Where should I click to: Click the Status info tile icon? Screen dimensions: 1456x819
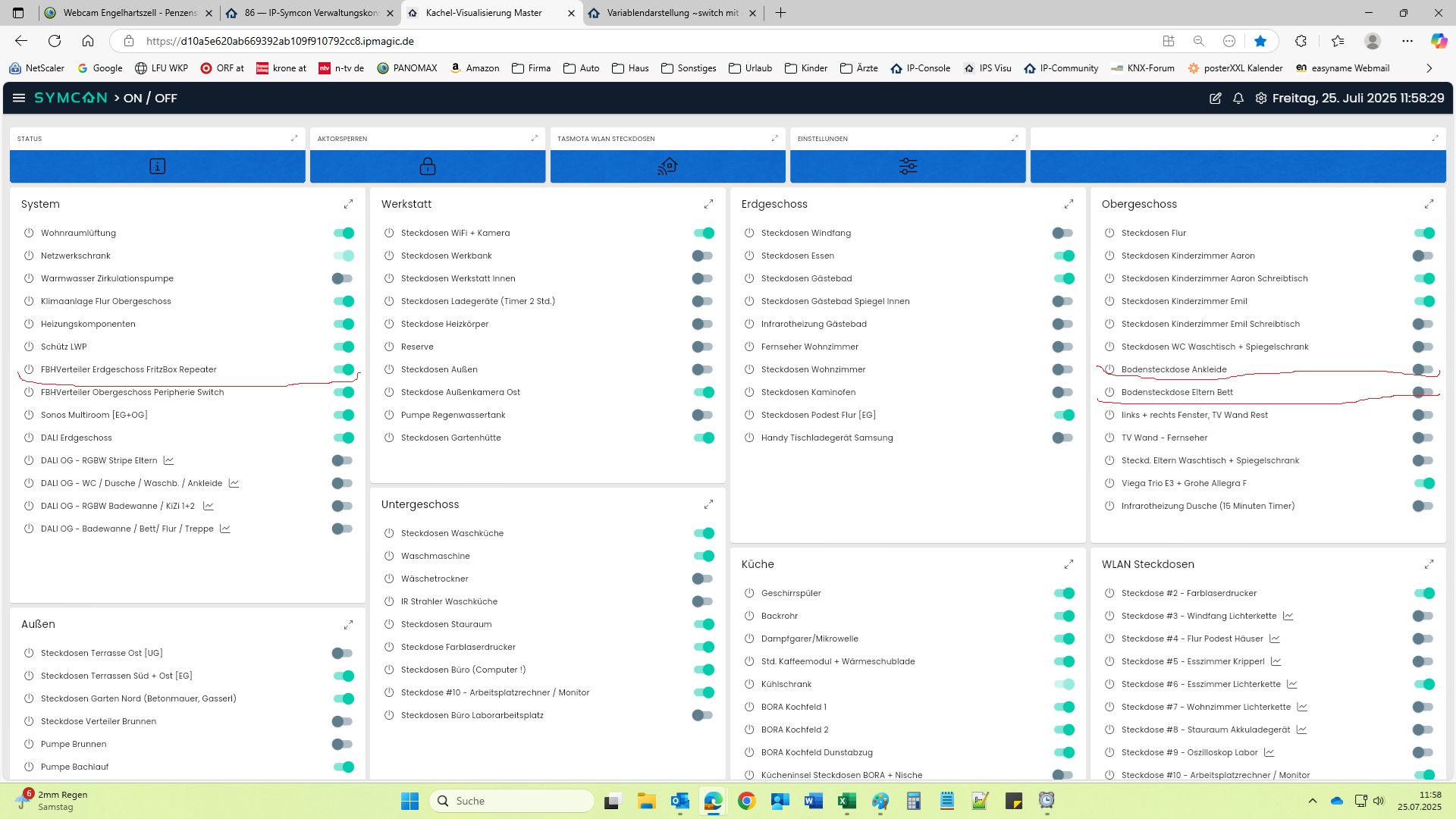pyautogui.click(x=157, y=166)
